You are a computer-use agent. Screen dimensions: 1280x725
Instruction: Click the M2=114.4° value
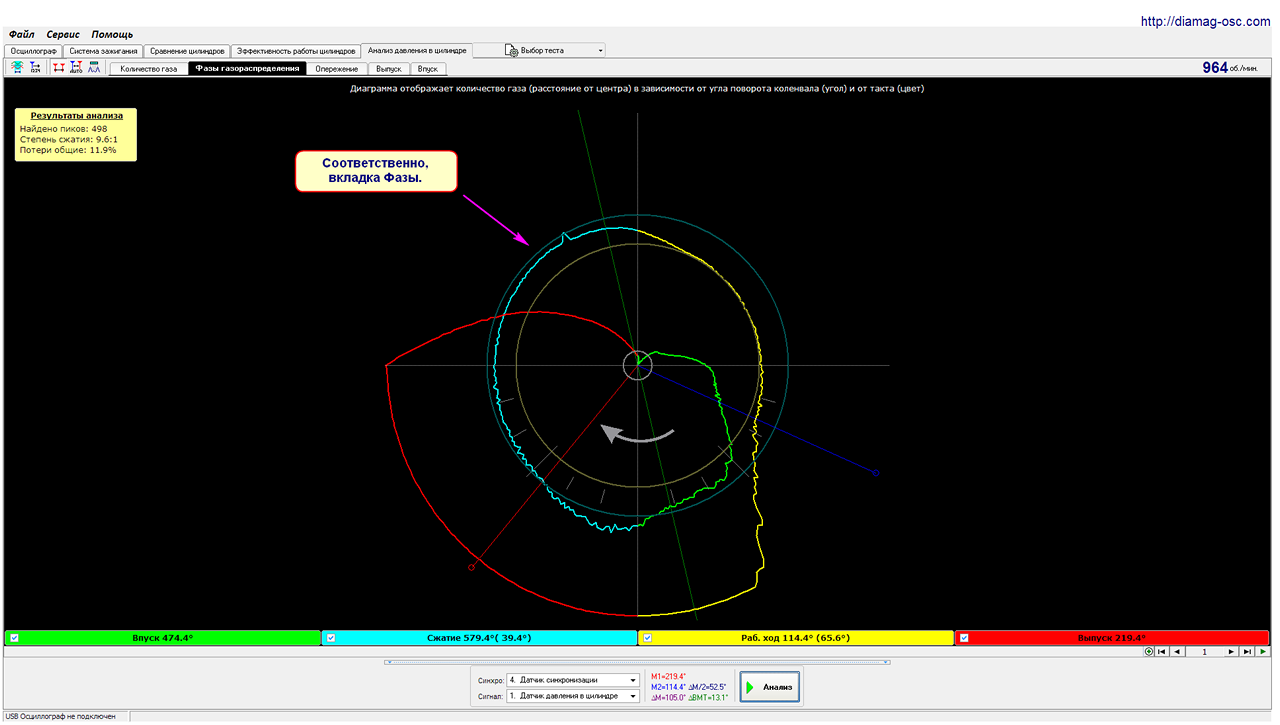coord(670,687)
